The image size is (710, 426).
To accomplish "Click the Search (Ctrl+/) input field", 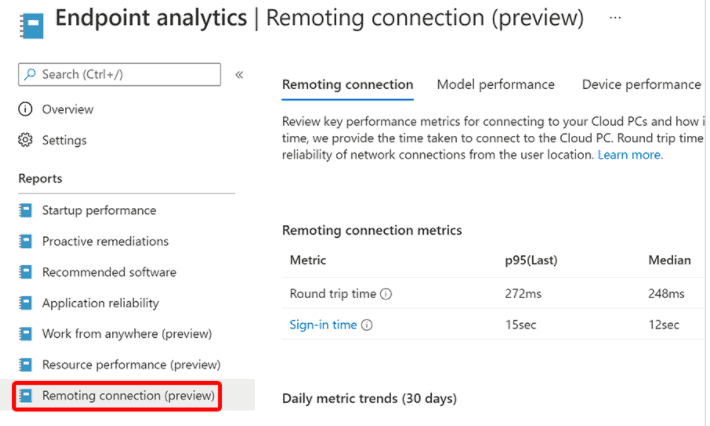I will pos(120,74).
